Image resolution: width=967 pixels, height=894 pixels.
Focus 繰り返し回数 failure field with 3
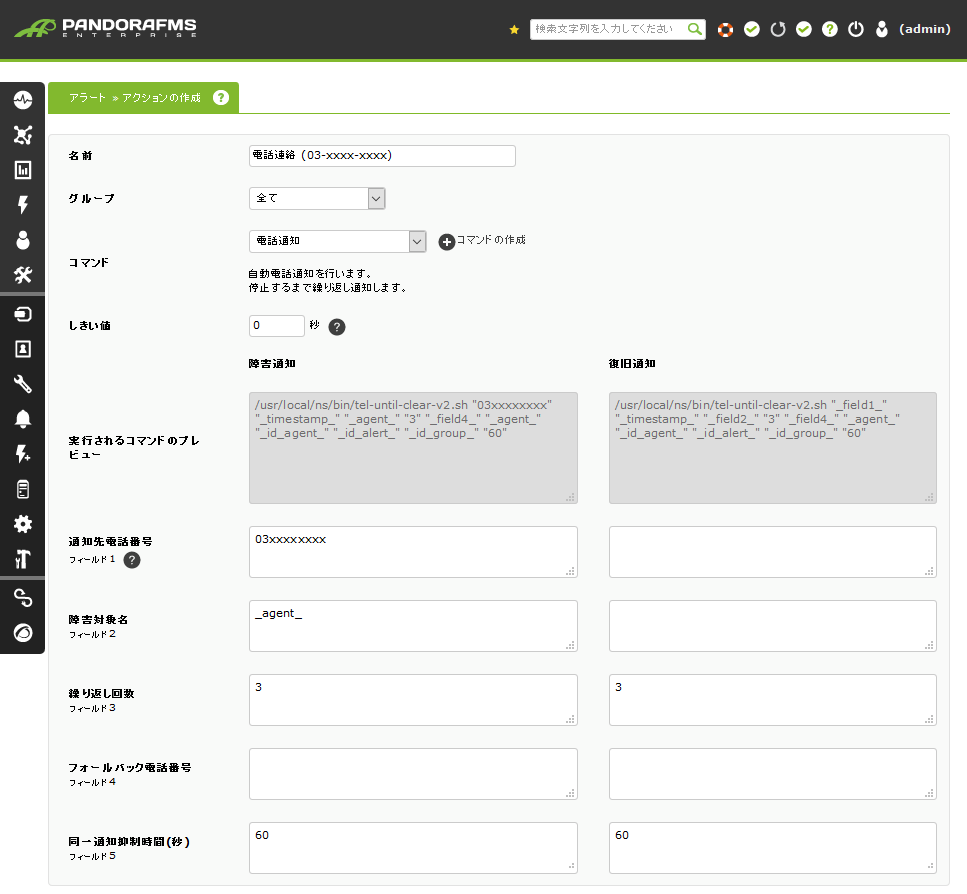413,700
